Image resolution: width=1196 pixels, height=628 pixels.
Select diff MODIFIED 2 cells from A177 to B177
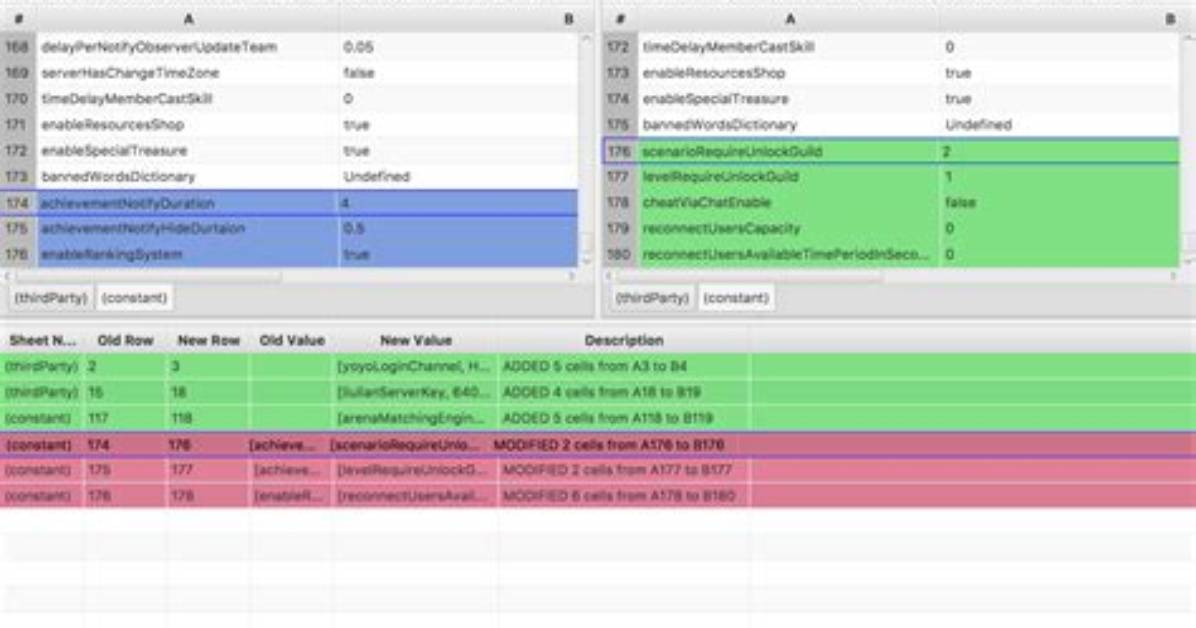pyautogui.click(x=598, y=470)
